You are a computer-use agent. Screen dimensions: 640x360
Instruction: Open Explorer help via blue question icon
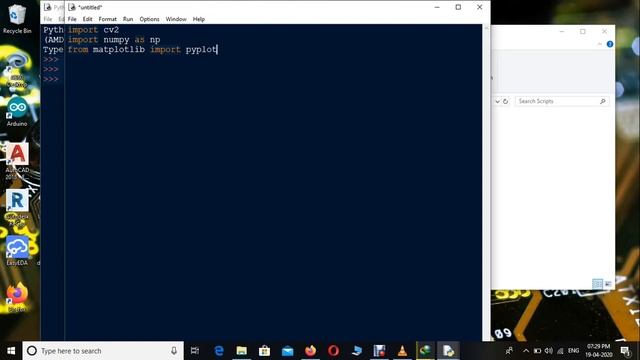pos(610,44)
